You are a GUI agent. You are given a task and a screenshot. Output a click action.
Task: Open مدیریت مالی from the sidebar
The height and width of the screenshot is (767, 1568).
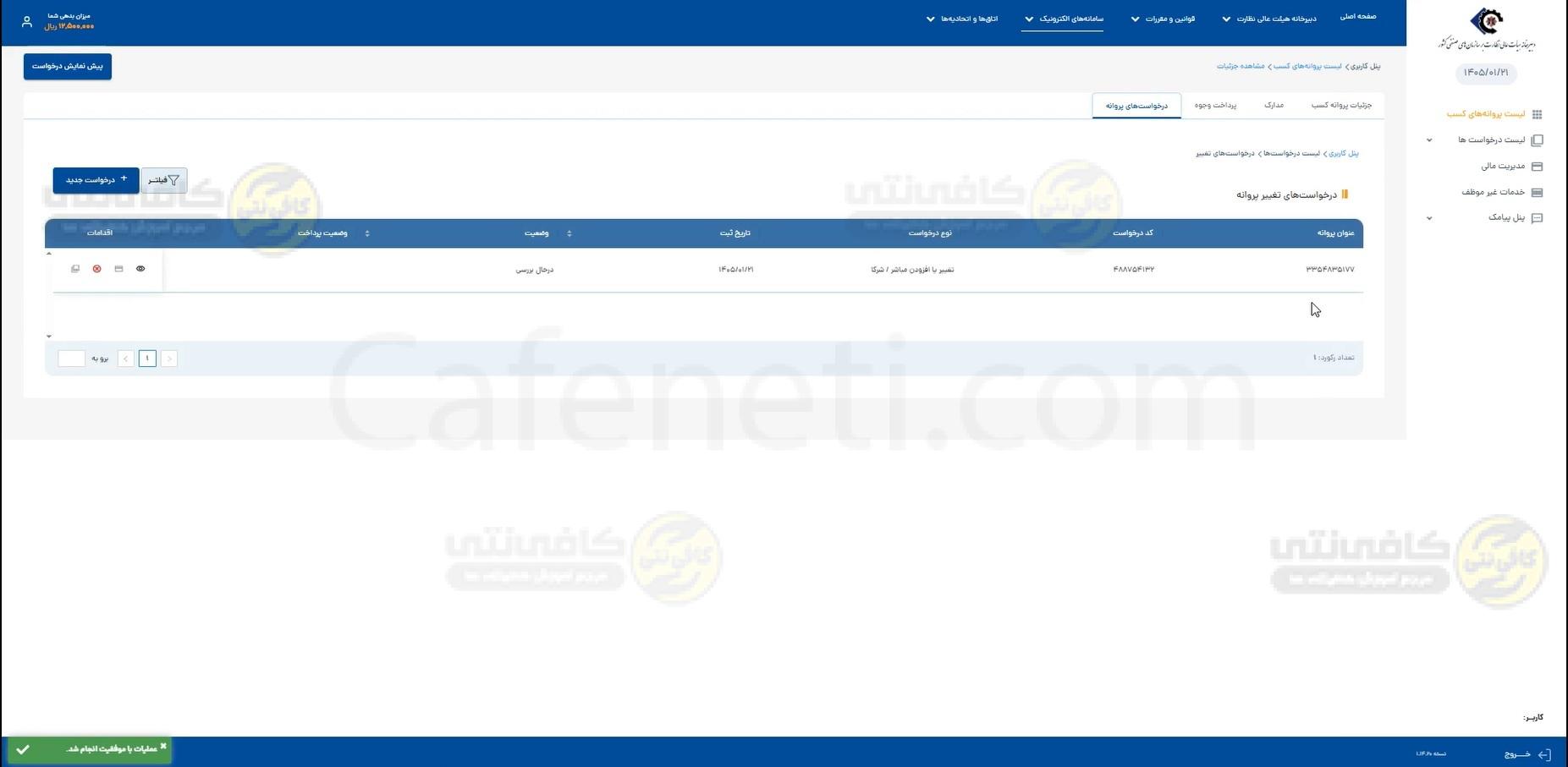coord(1503,167)
